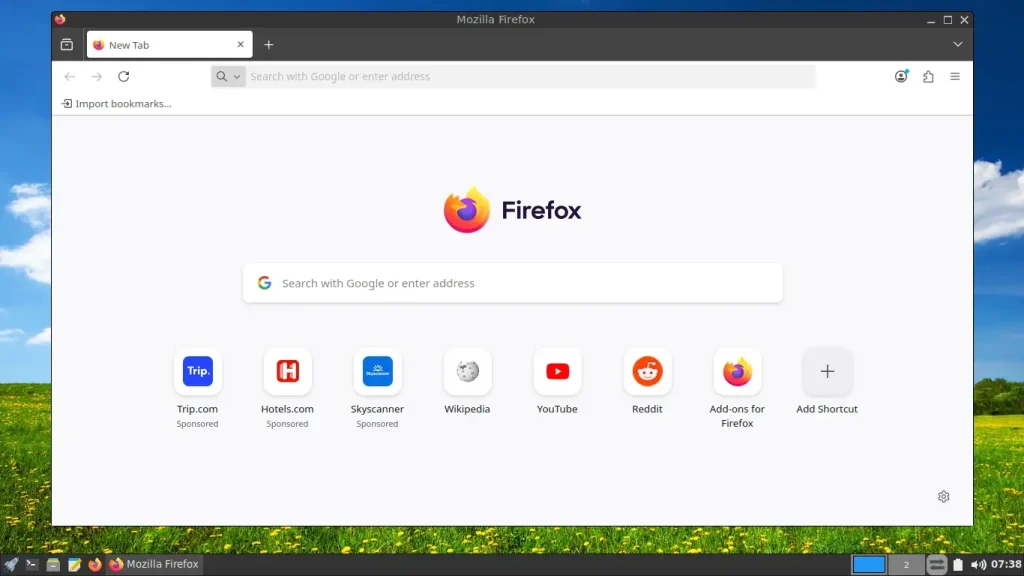Image resolution: width=1024 pixels, height=576 pixels.
Task: Select Mozilla Firefox taskbar window button
Action: tap(154, 564)
